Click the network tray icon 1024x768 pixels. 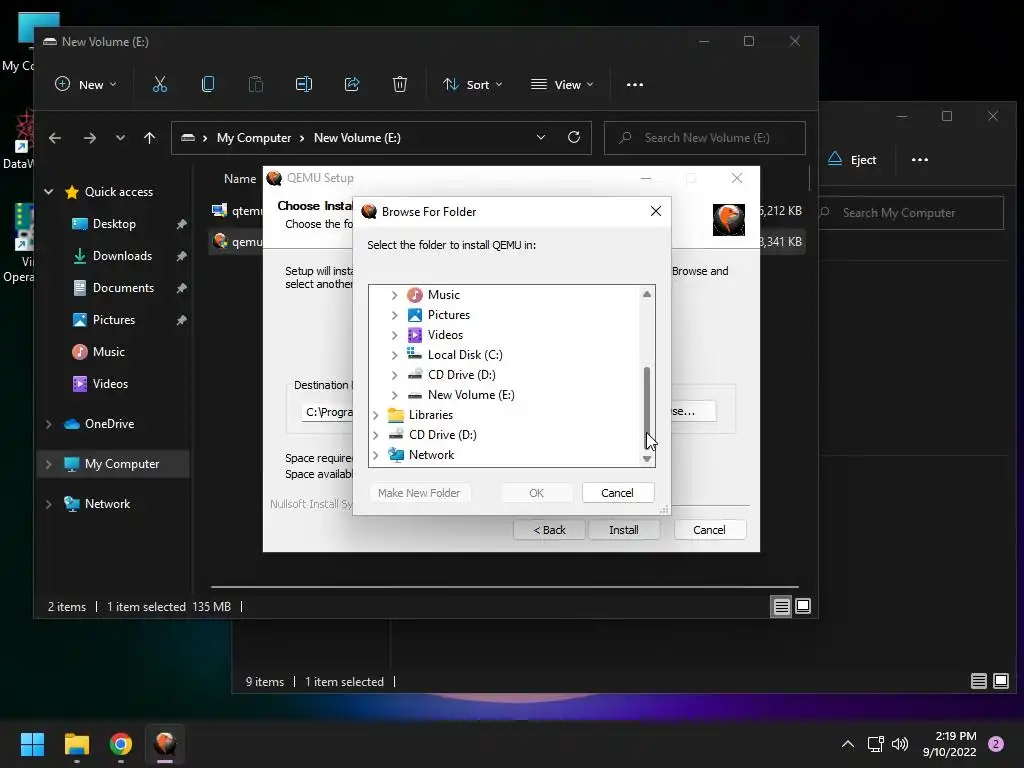coord(875,744)
